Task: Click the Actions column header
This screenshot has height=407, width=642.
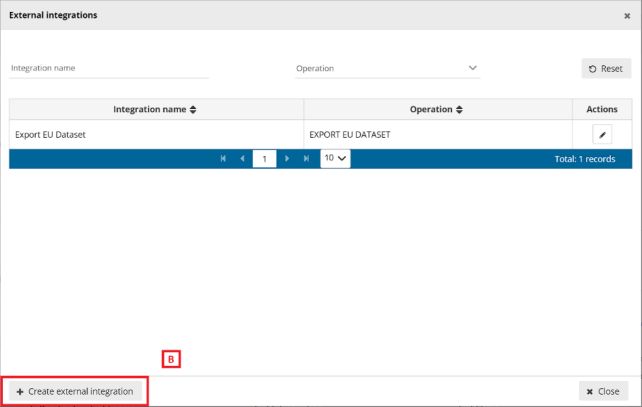Action: [602, 109]
